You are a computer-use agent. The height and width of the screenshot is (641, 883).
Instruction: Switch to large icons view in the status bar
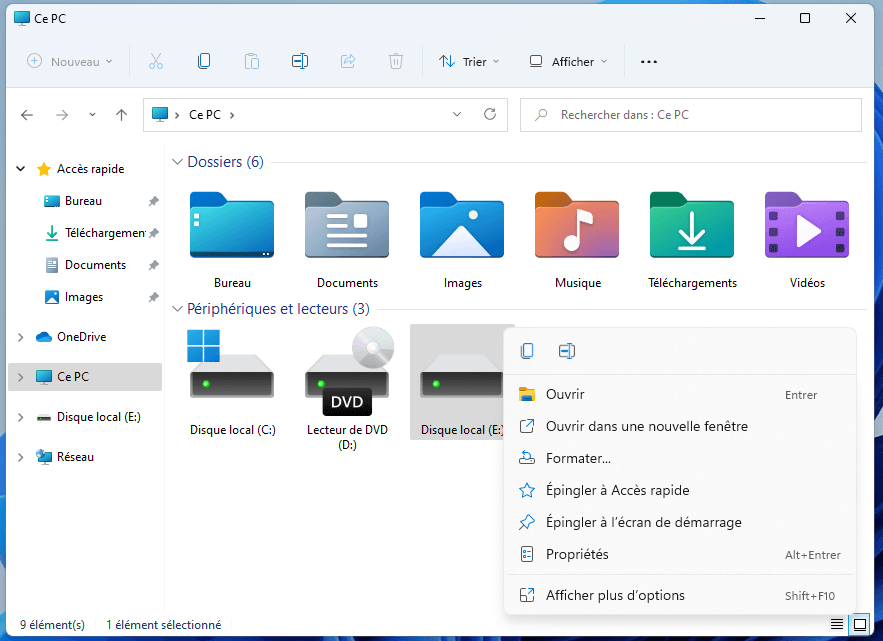pyautogui.click(x=859, y=625)
